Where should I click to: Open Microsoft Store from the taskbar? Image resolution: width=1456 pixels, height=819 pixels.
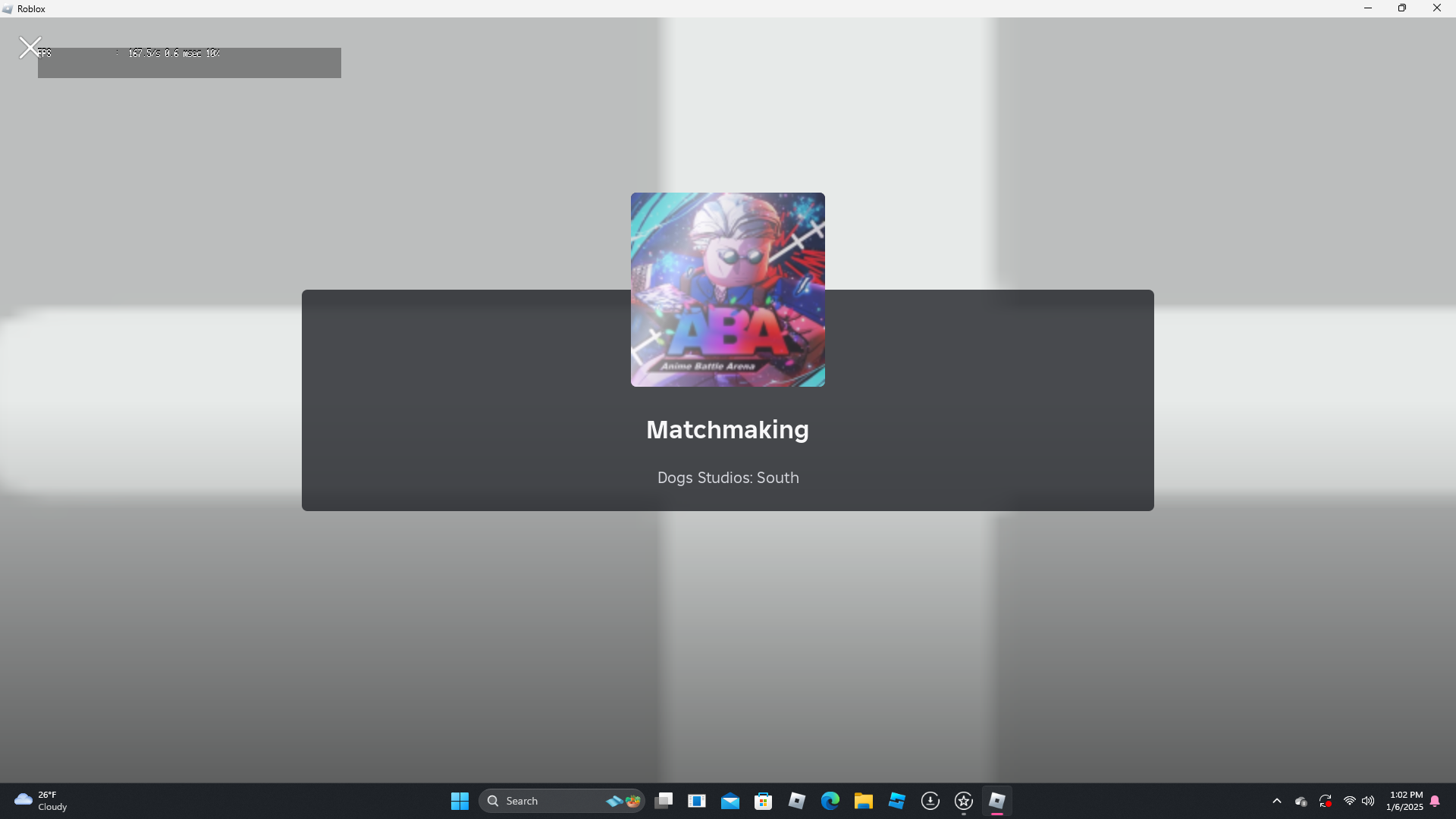tap(764, 801)
